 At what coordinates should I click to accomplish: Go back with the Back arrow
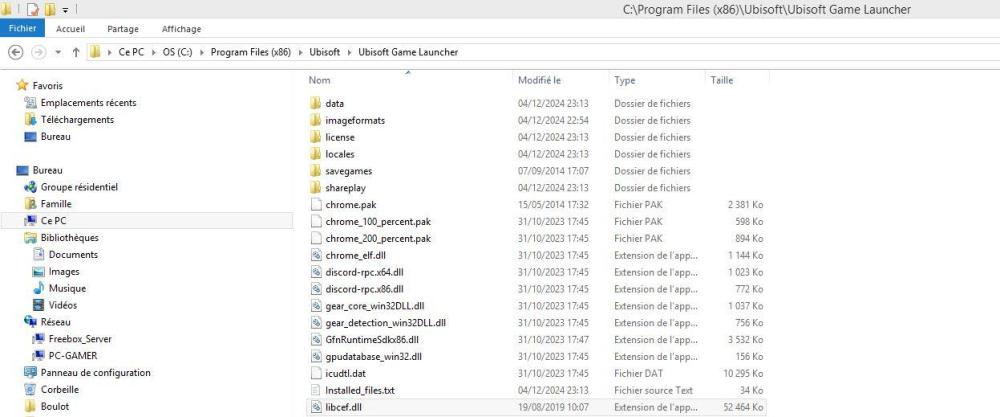pyautogui.click(x=16, y=52)
